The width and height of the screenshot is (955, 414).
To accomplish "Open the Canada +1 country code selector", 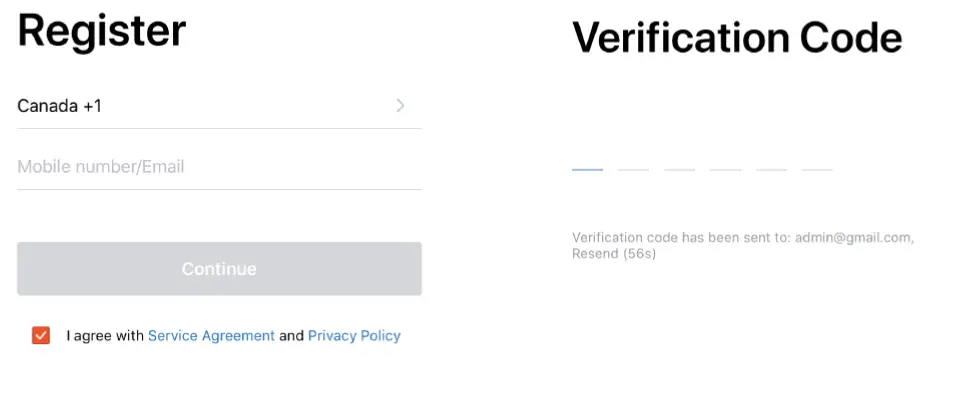I will click(x=60, y=106).
